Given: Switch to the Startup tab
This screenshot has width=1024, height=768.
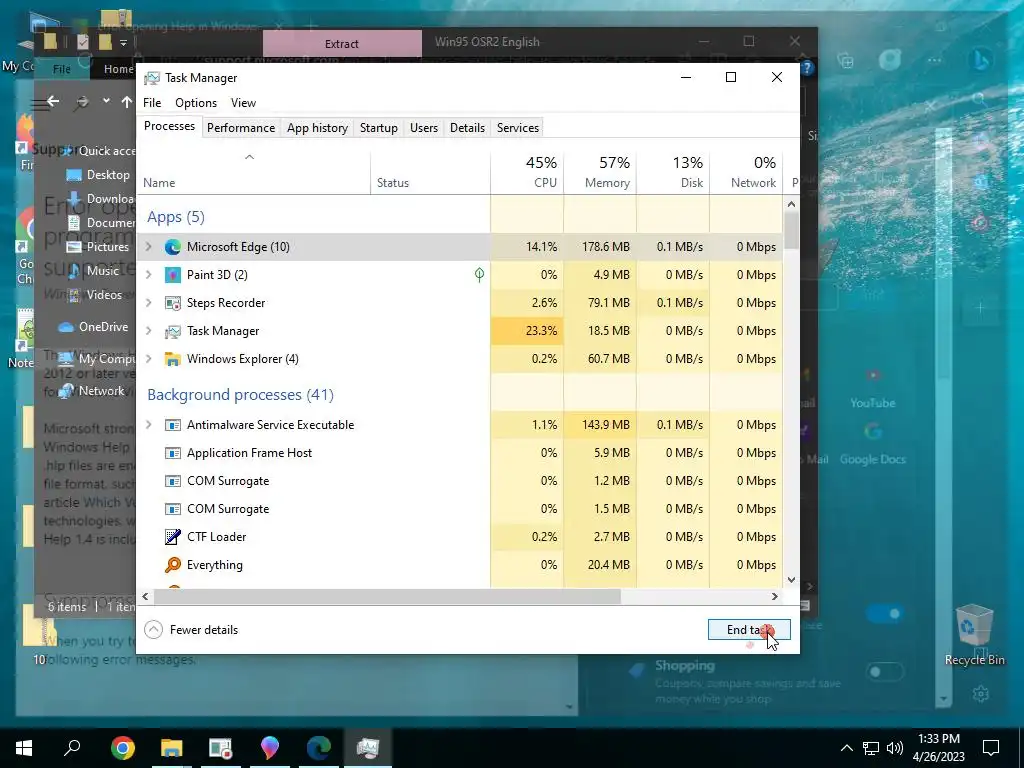Looking at the screenshot, I should tap(379, 128).
